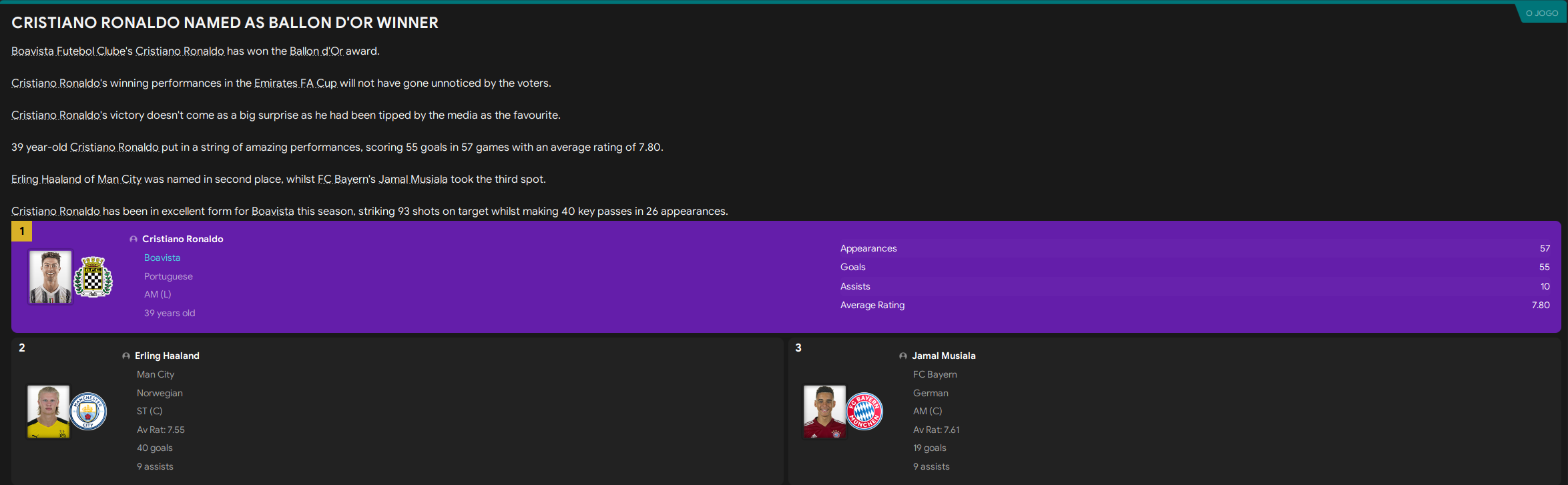Click the appearances value 57
Image resolution: width=1568 pixels, height=485 pixels.
tap(1545, 248)
